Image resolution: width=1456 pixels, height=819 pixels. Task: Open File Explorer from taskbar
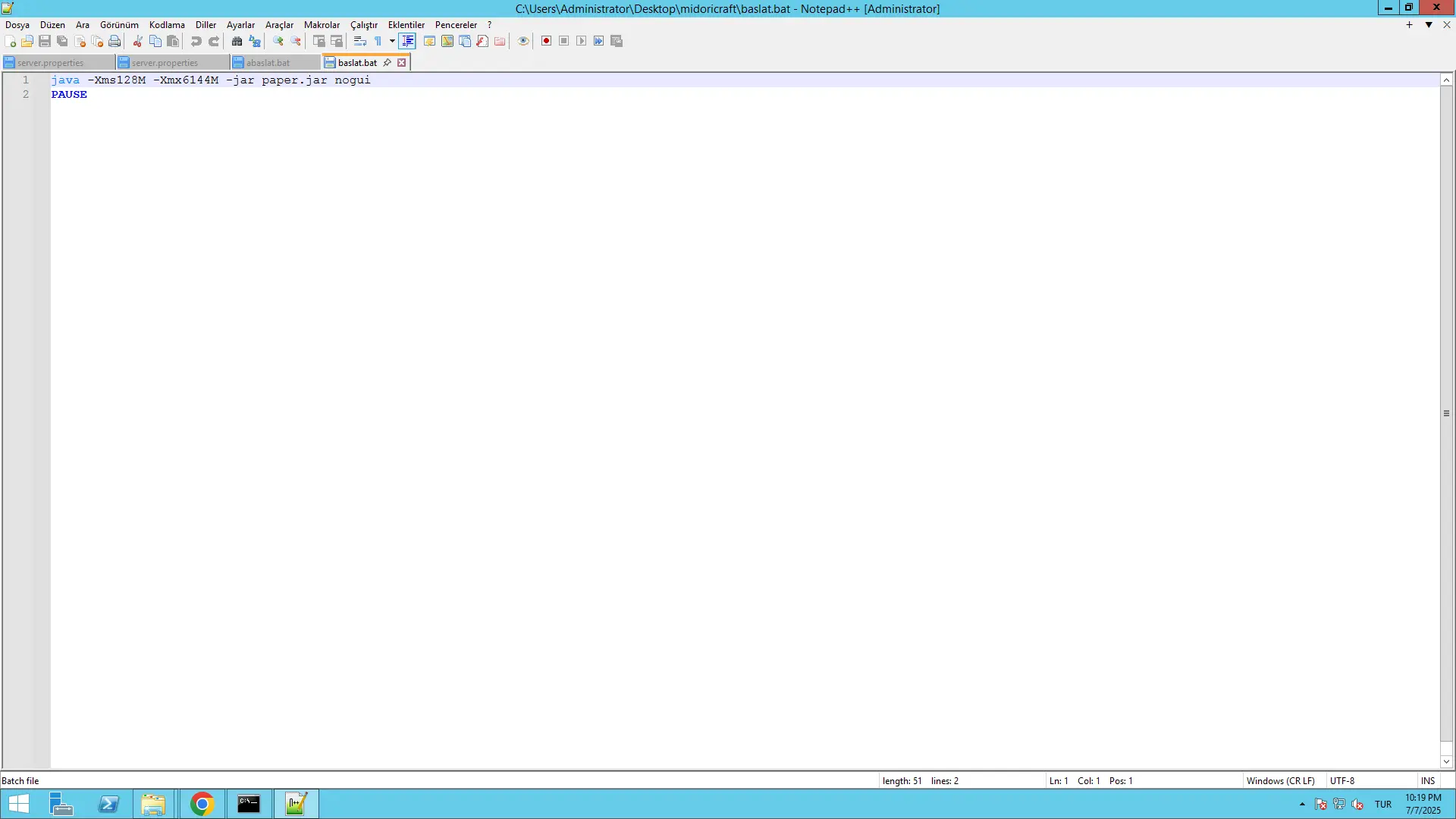[153, 804]
